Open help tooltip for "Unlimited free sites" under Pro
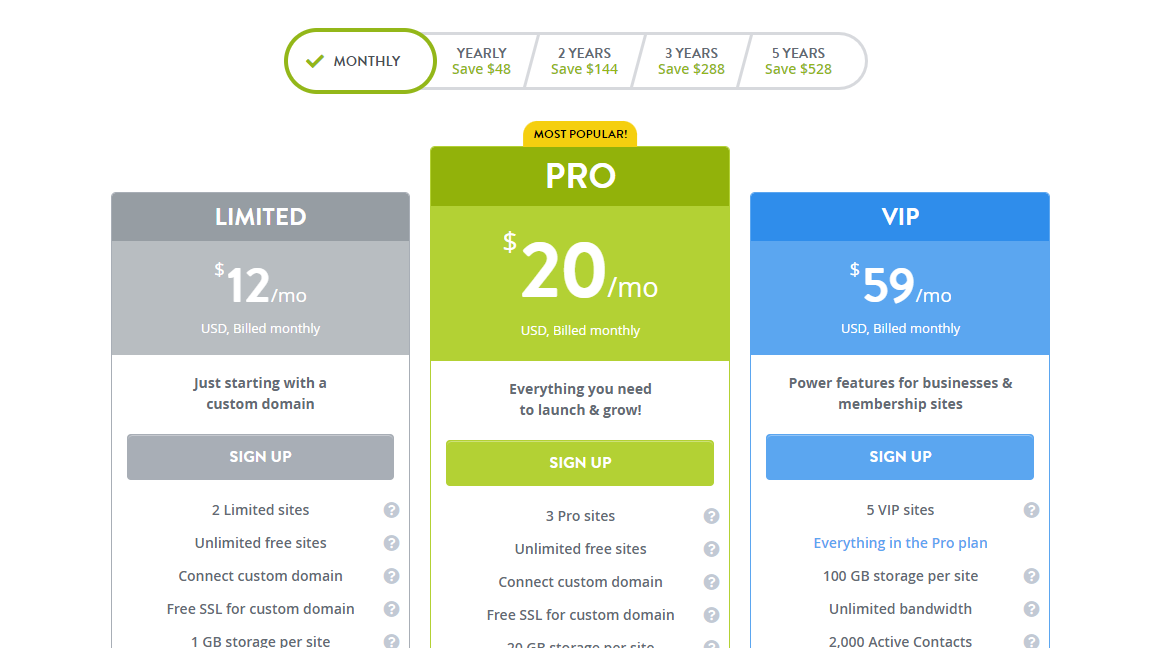The image size is (1150, 648). 712,549
